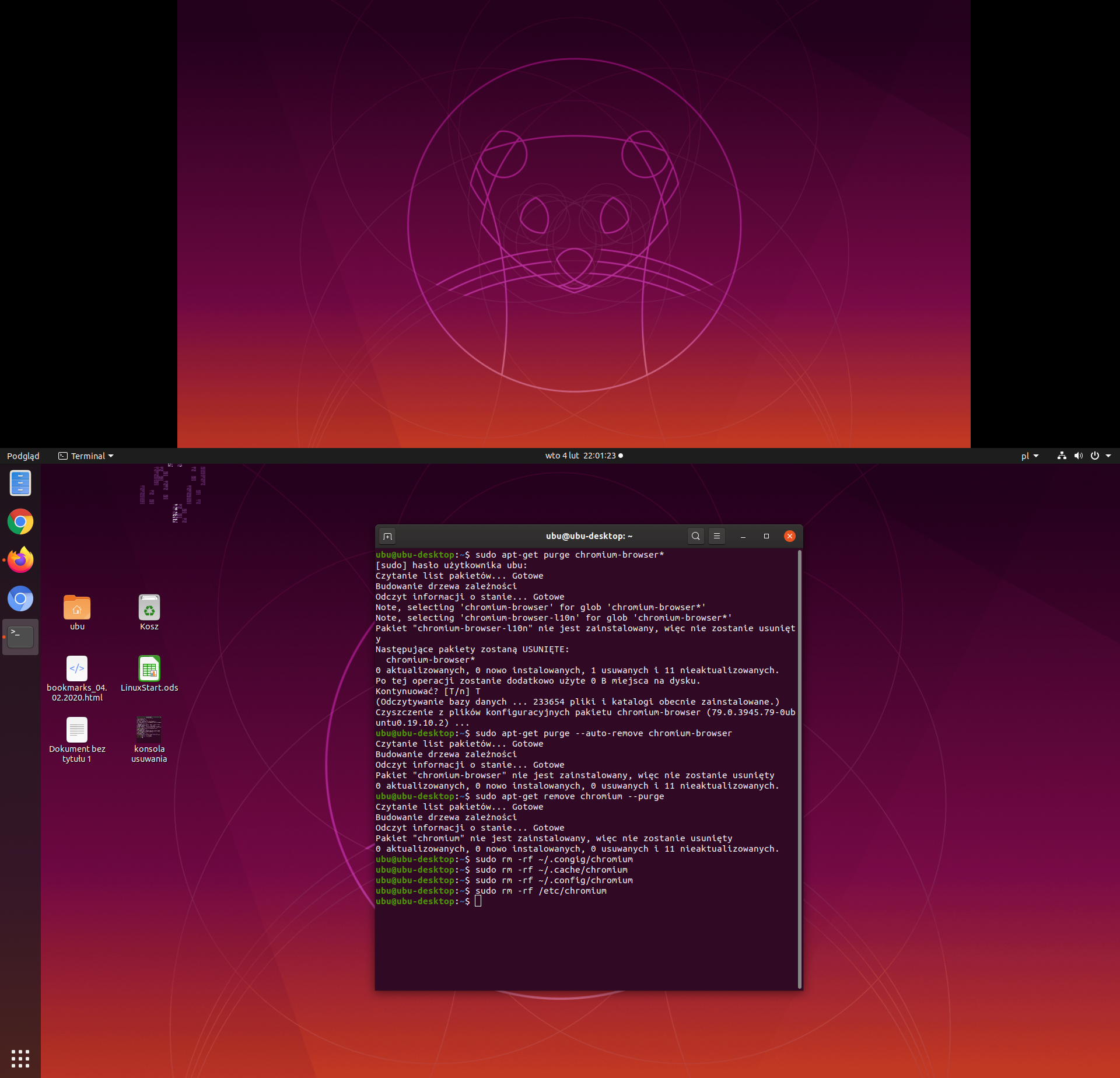1120x1078 pixels.
Task: Click the '[sudo] hasło użytkownika ubu:' line
Action: [x=452, y=565]
